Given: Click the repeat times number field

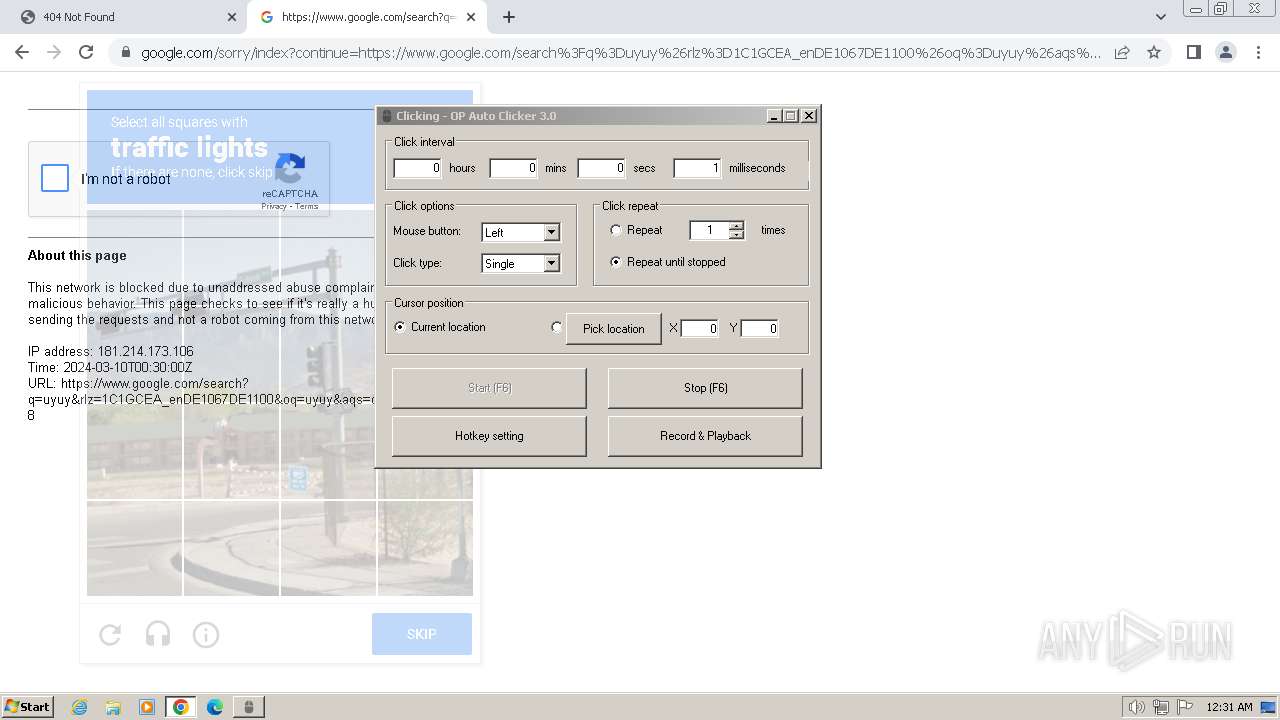Looking at the screenshot, I should (709, 230).
